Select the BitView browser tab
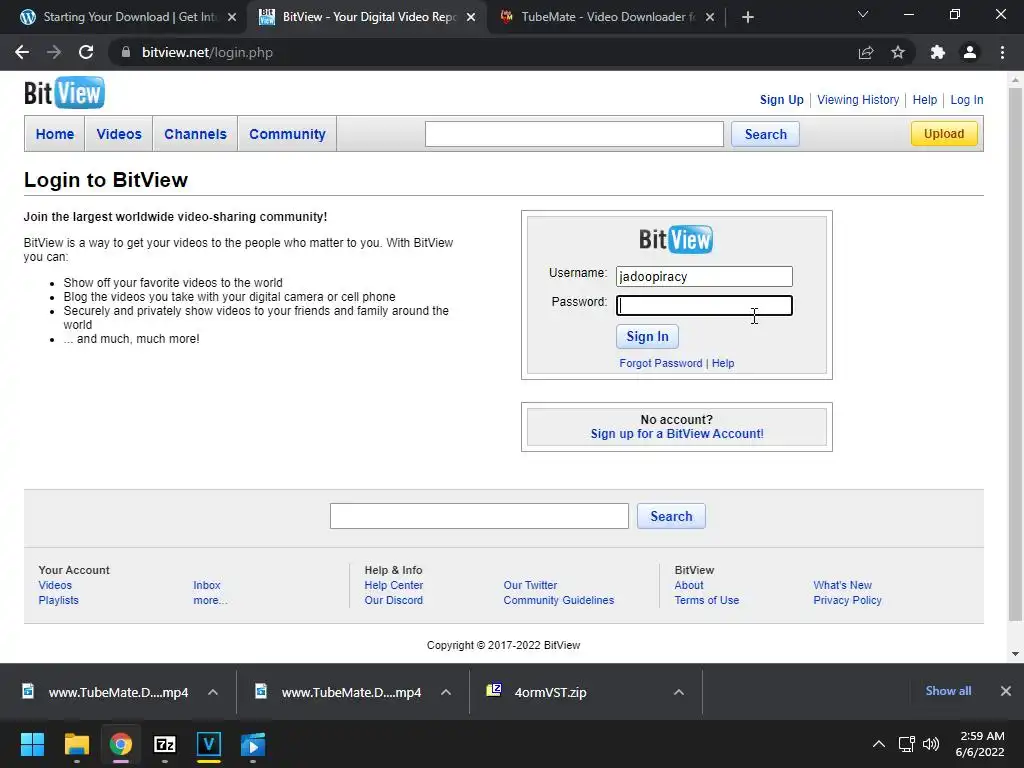The image size is (1024, 768). [x=368, y=17]
